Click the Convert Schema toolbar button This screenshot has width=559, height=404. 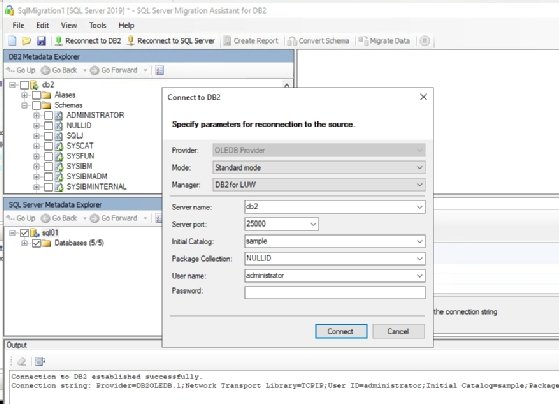pyautogui.click(x=318, y=41)
